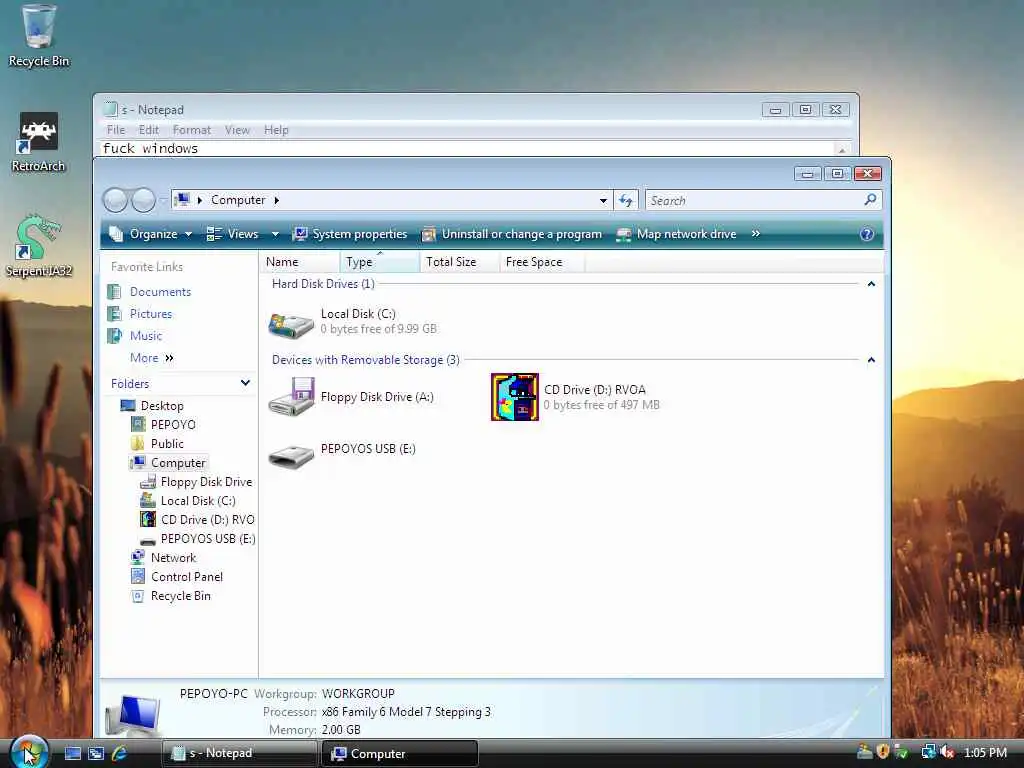Launch Internet Explorer from quick launch
Image resolution: width=1024 pixels, height=768 pixels.
(x=120, y=753)
